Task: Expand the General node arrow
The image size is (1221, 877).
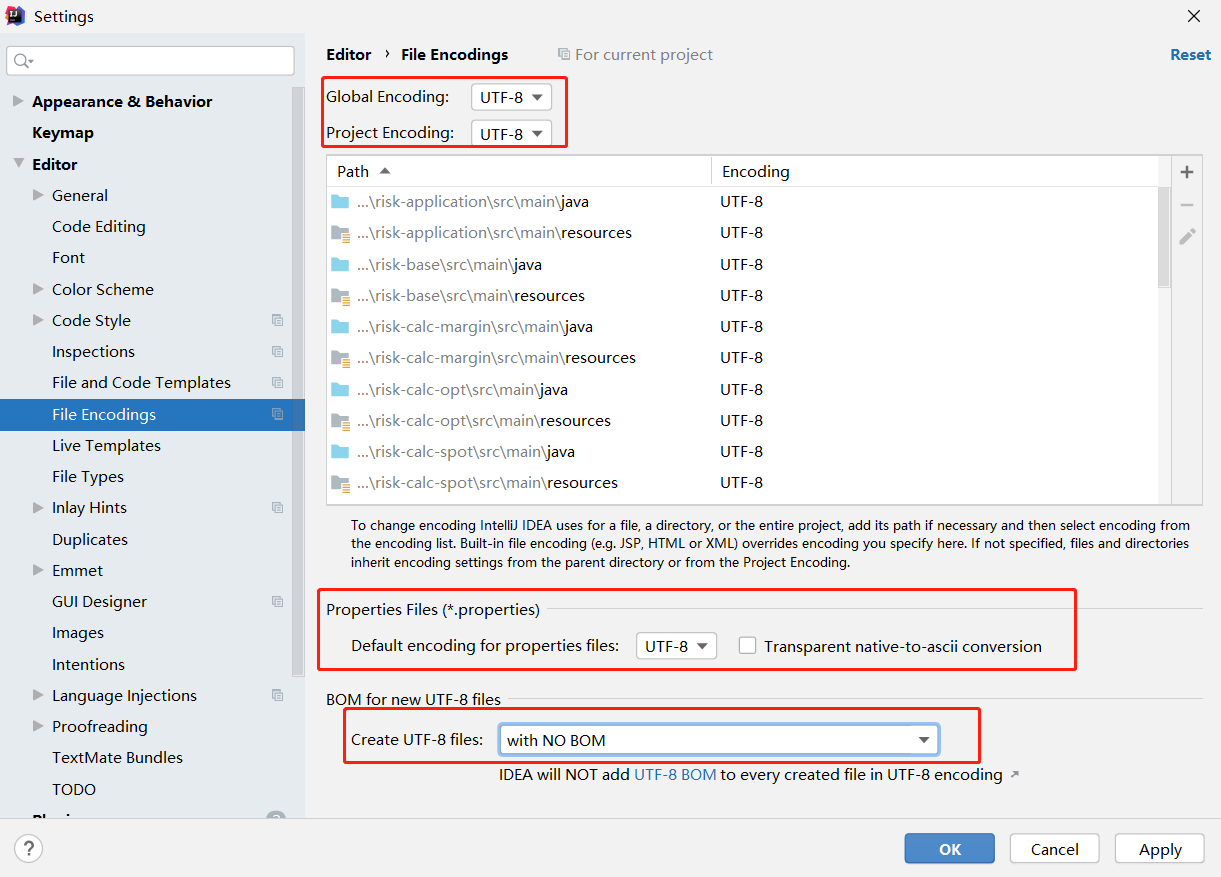Action: click(x=38, y=195)
